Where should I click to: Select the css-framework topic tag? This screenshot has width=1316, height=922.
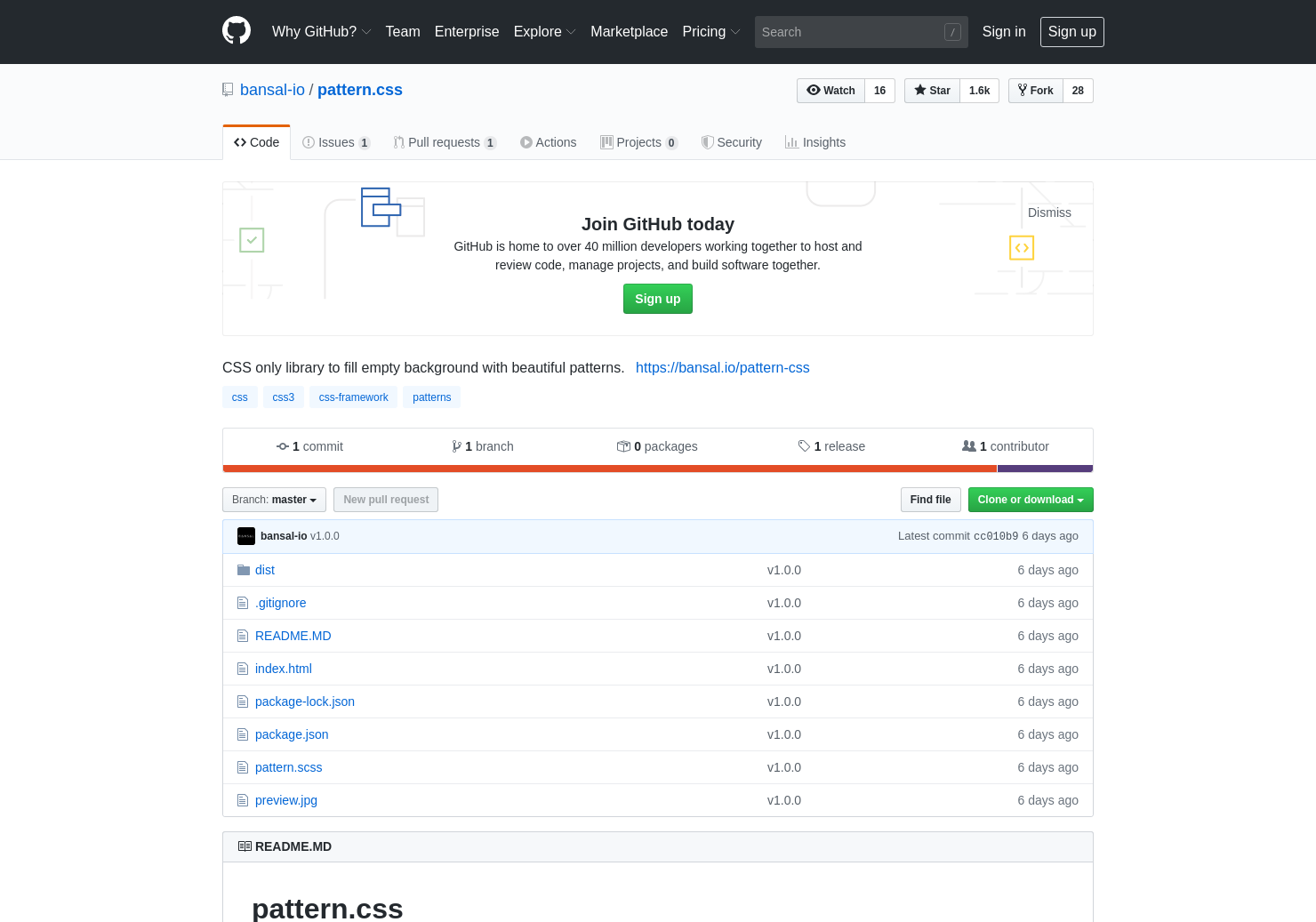(x=354, y=397)
